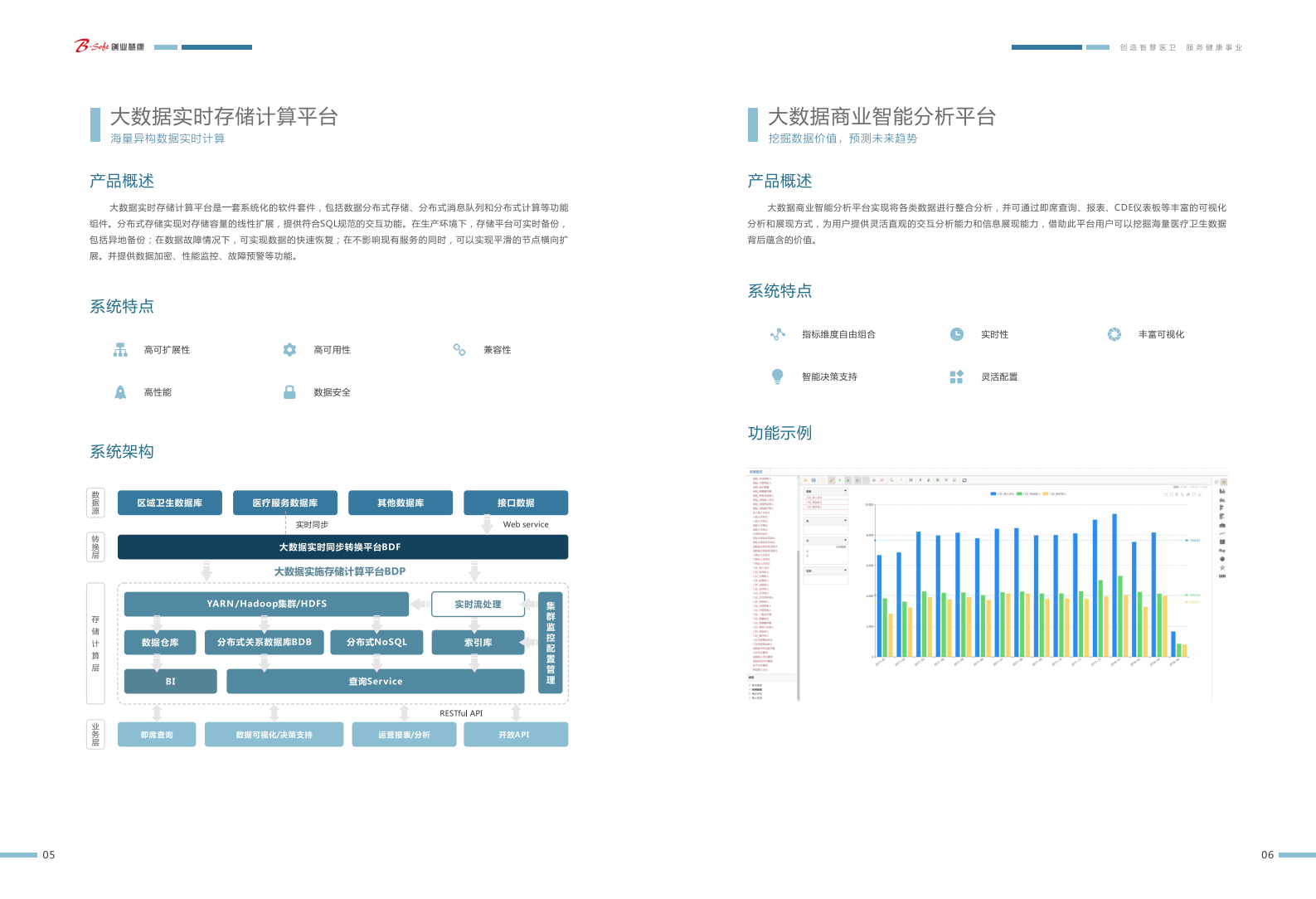Click the 服务健康事业 header slogan
The width and height of the screenshot is (1316, 899).
pyautogui.click(x=1214, y=47)
